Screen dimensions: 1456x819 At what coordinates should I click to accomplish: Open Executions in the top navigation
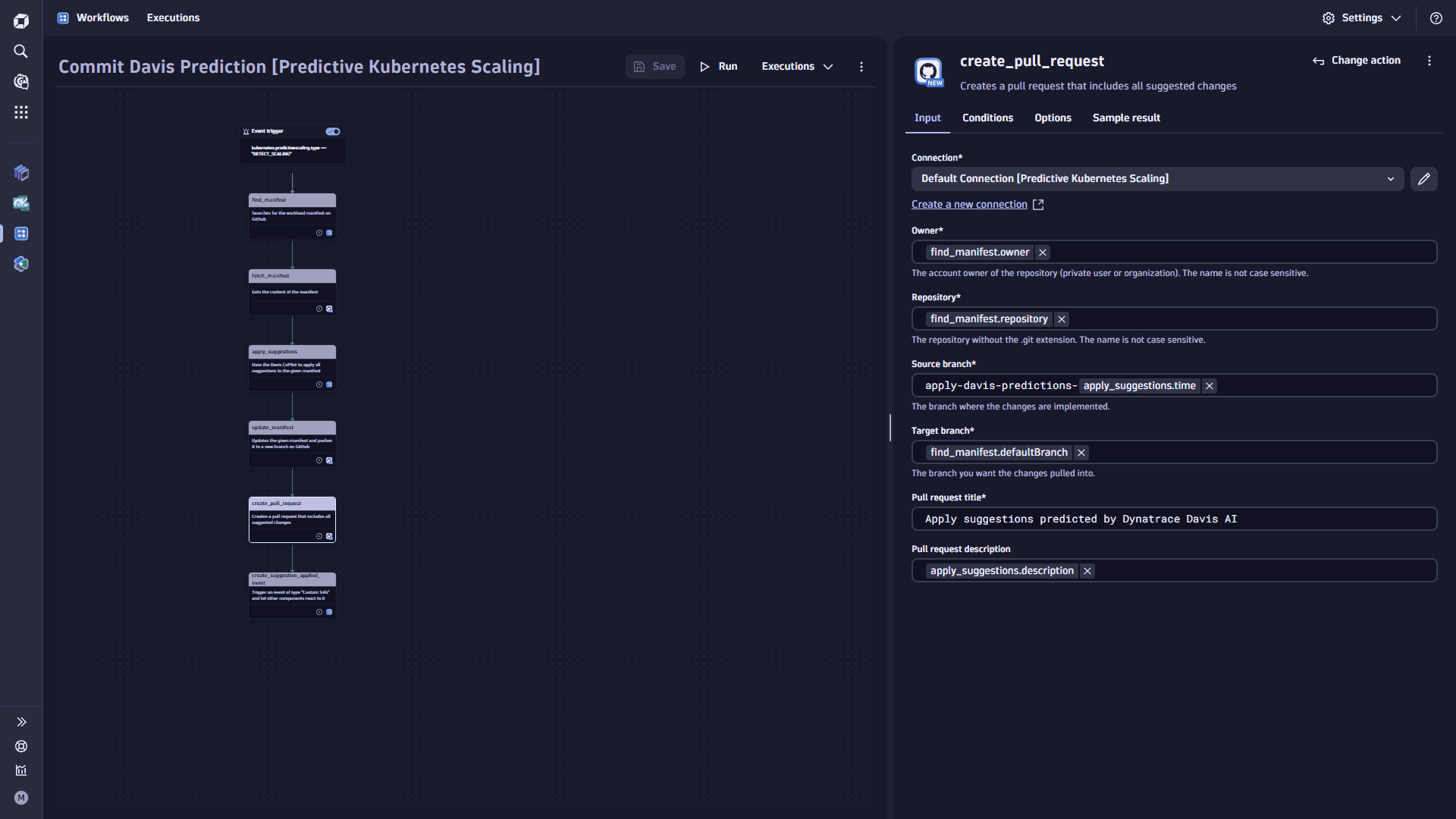point(173,17)
